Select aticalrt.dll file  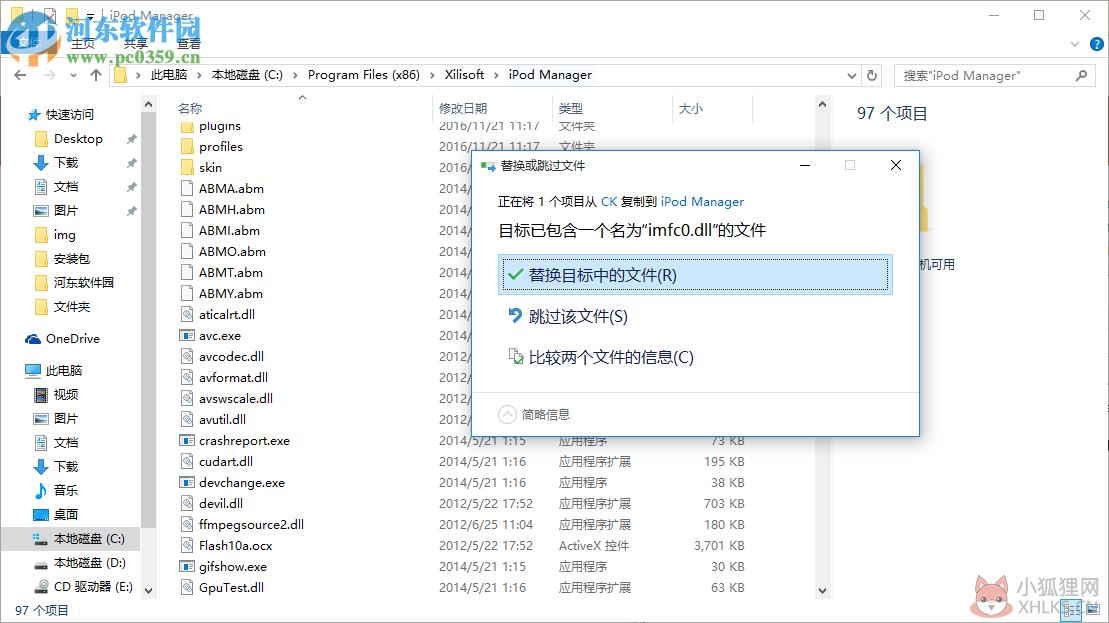pos(227,314)
